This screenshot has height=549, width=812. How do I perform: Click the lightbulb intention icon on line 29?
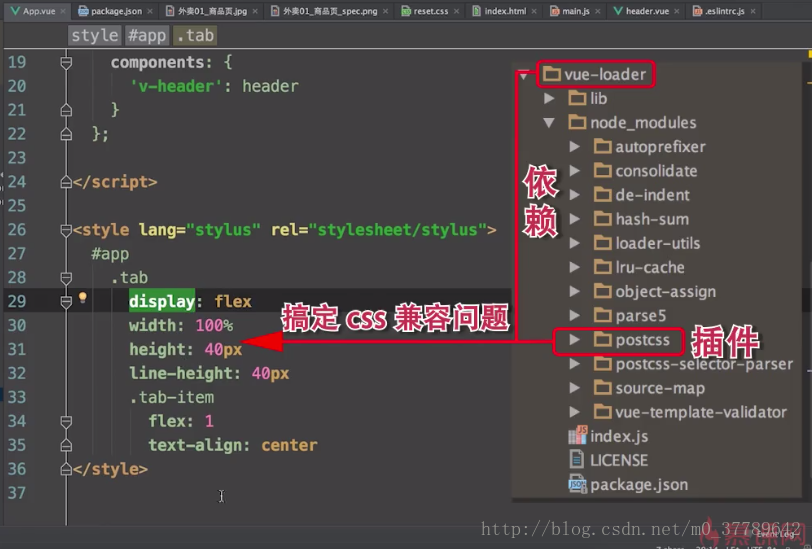tap(82, 297)
